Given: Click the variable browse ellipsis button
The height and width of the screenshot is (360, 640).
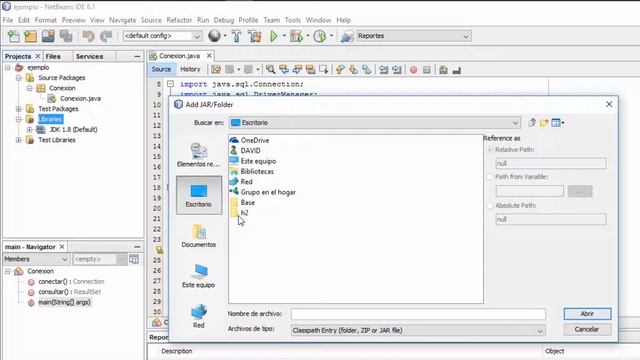Looking at the screenshot, I should [580, 191].
